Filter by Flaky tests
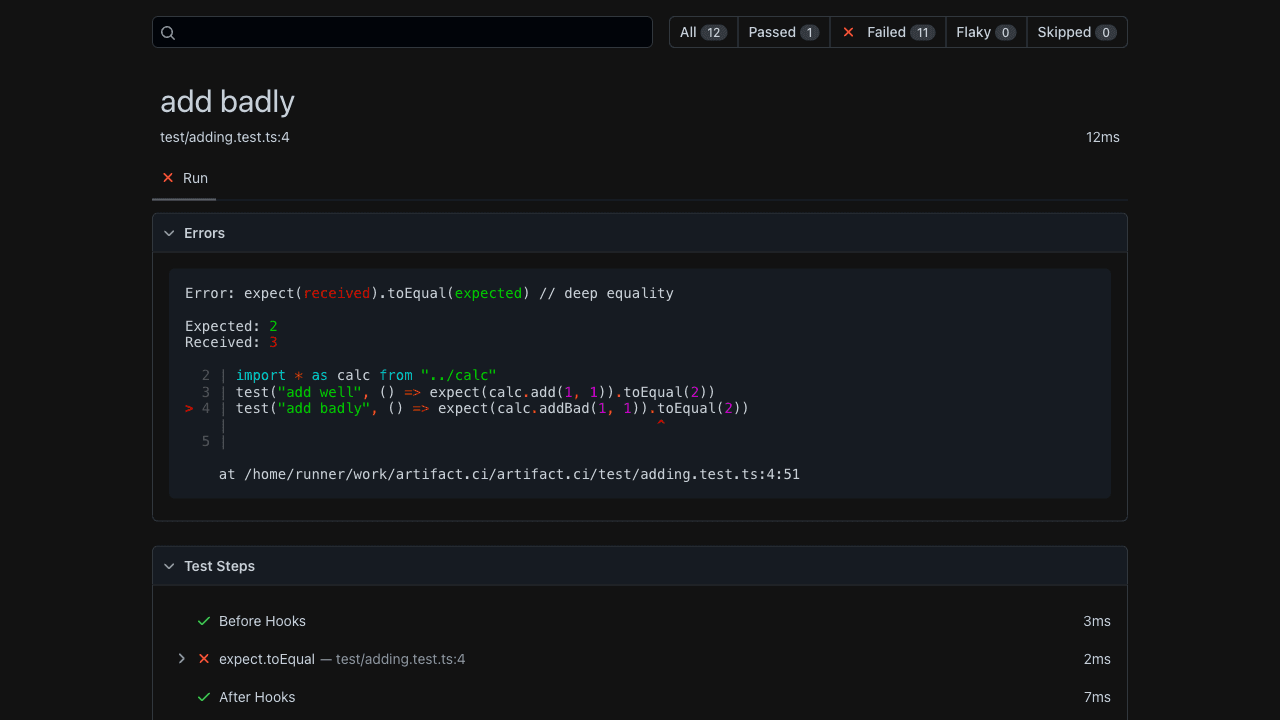 985,32
